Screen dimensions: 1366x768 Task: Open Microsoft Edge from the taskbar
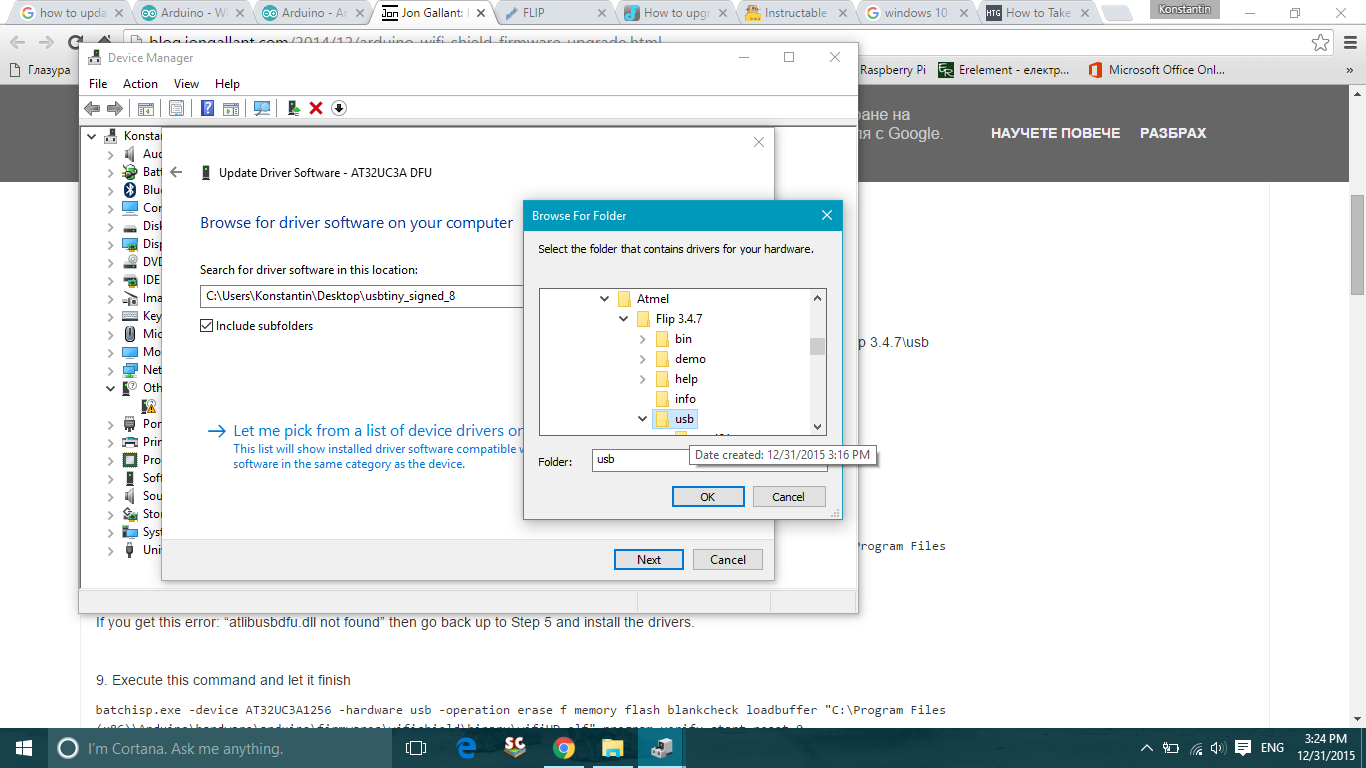coord(465,747)
